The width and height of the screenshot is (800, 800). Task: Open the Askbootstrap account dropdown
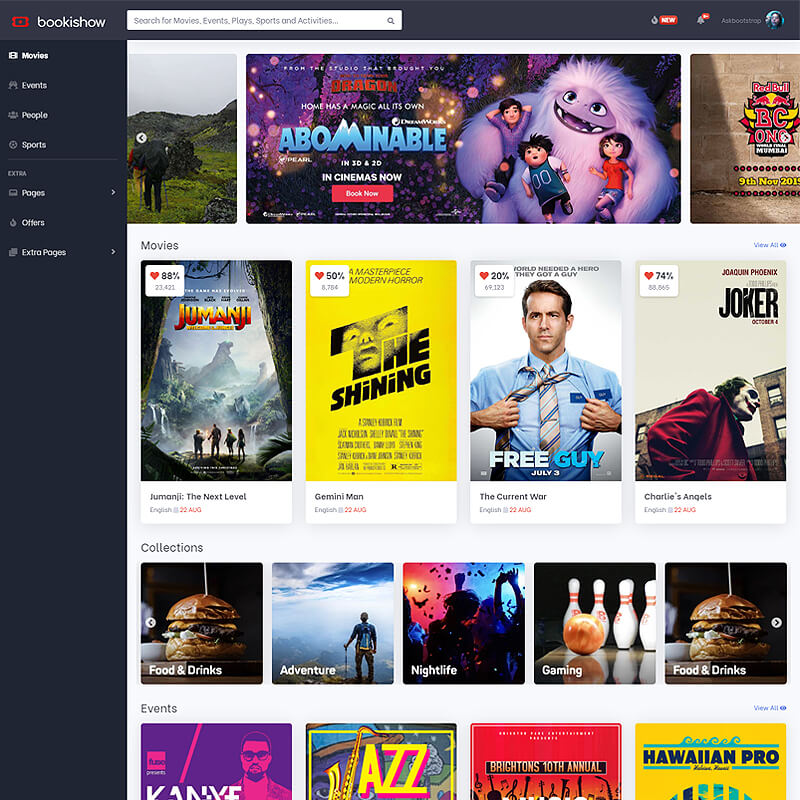[741, 20]
